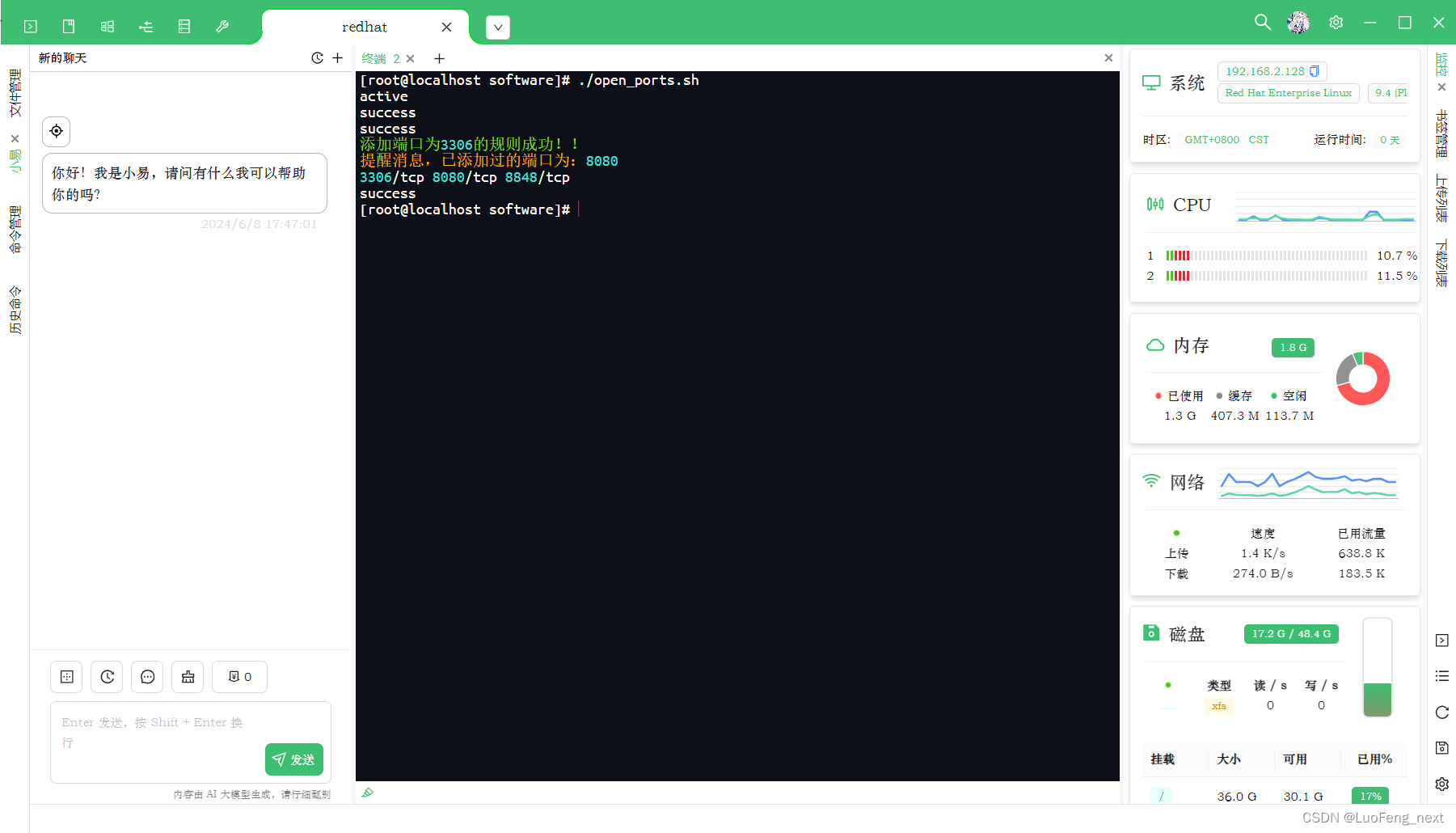
Task: Open the 文件管理 side tab
Action: [x=15, y=93]
